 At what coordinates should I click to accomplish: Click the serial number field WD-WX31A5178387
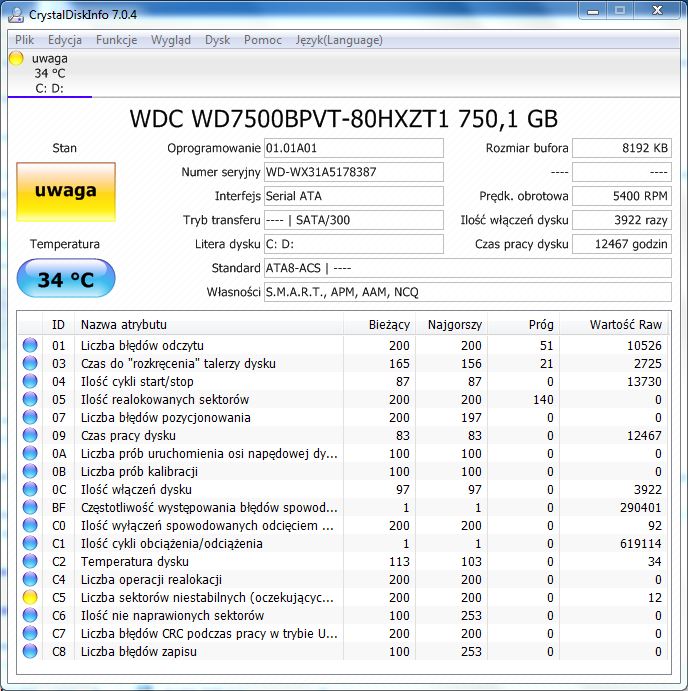pos(353,172)
